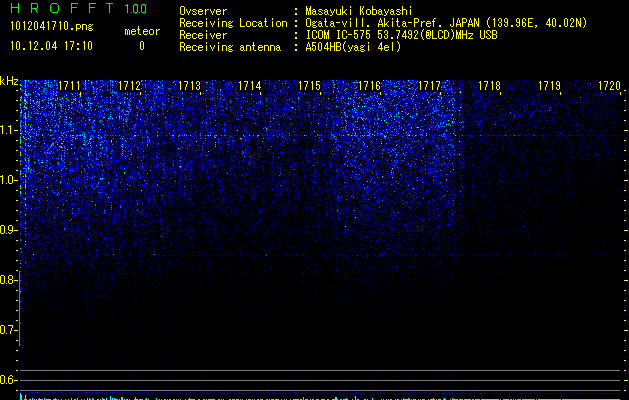Click the 0.6 kHz axis label
This screenshot has width=629, height=400.
pyautogui.click(x=9, y=380)
